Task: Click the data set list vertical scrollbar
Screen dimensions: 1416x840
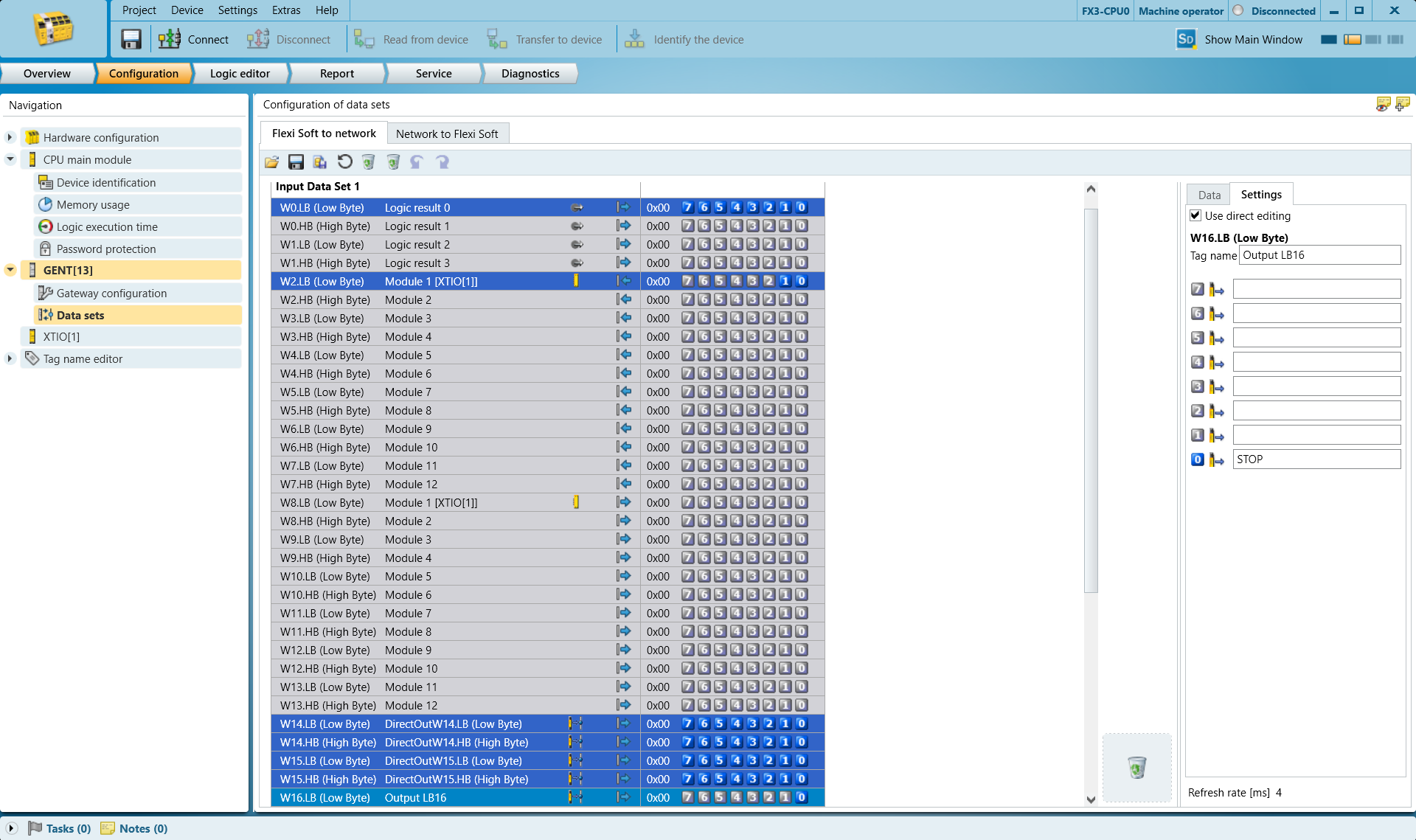Action: [x=1091, y=401]
